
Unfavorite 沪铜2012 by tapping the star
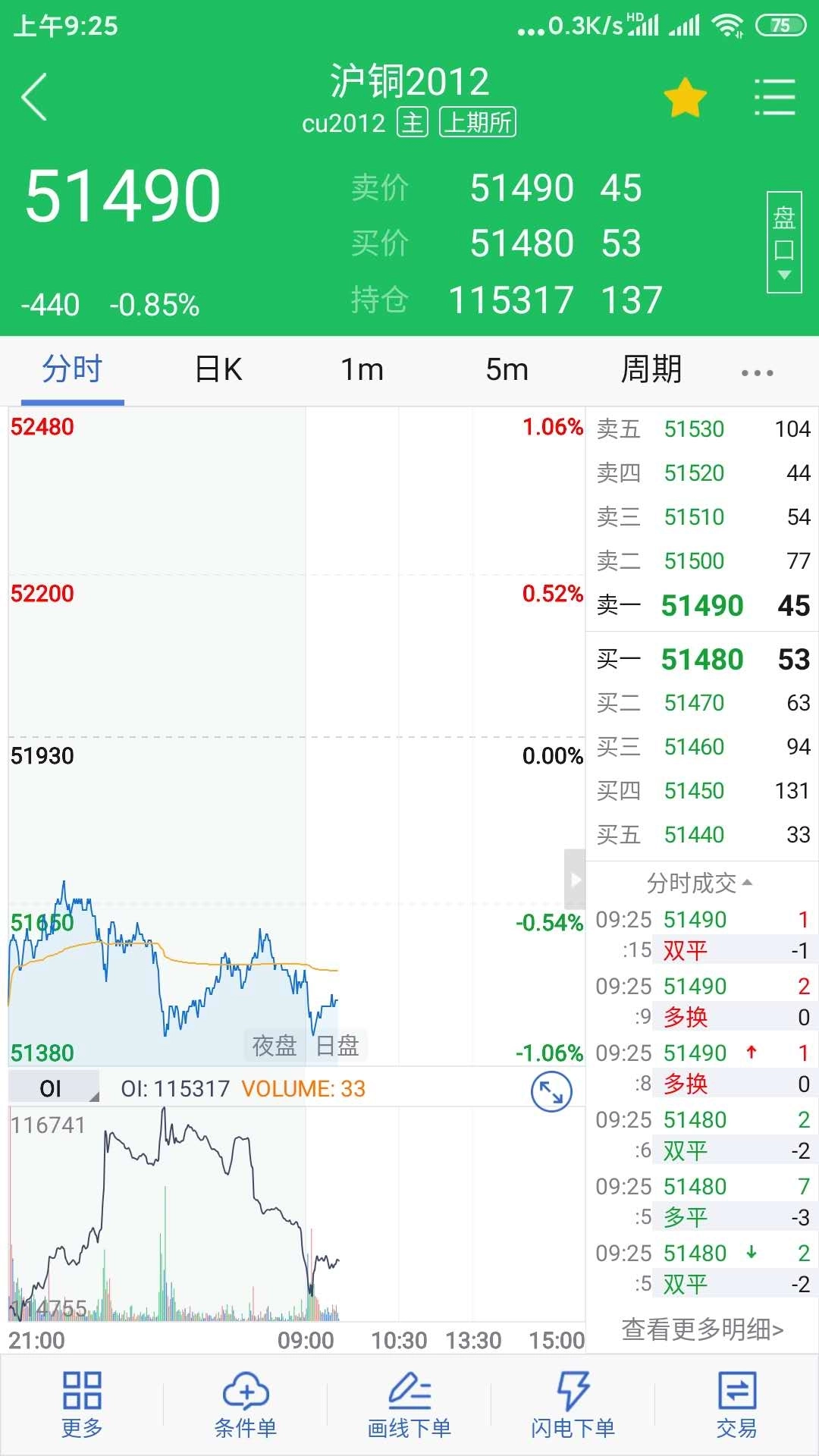685,95
